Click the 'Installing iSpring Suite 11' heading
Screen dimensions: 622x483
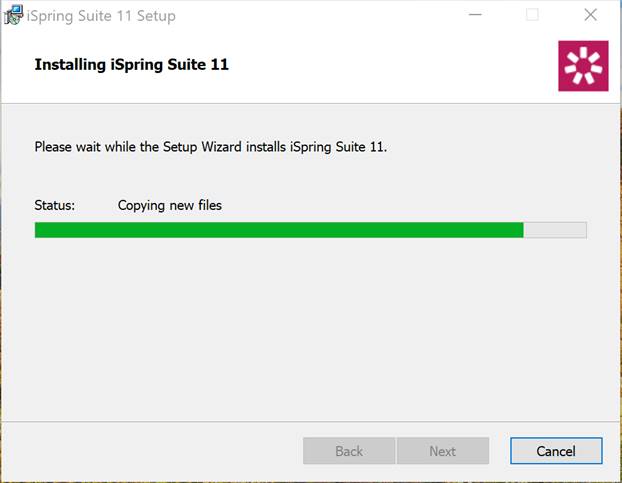(x=132, y=65)
